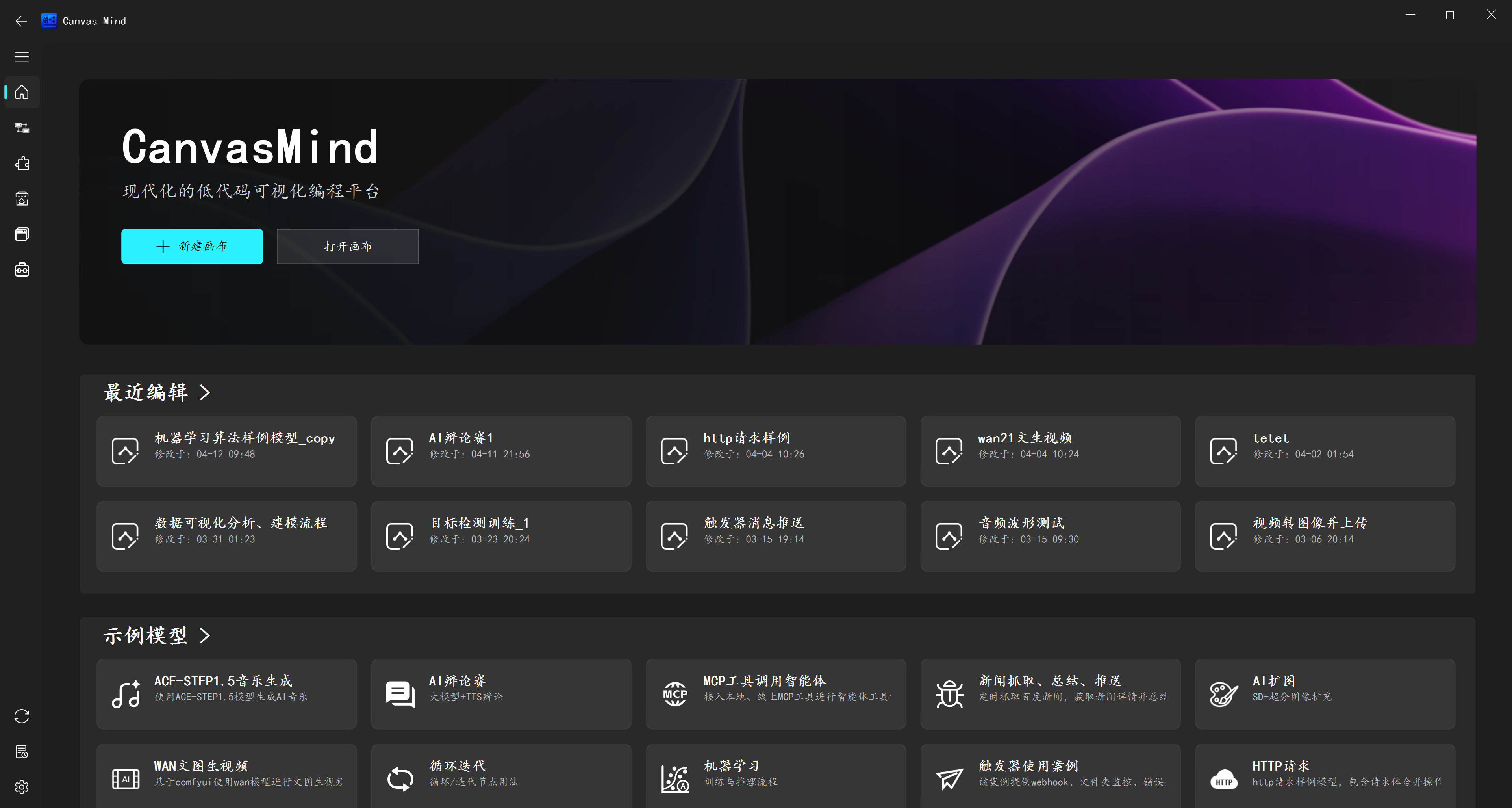The width and height of the screenshot is (1512, 808).
Task: Click loop icon of 循环迭代
Action: click(400, 778)
